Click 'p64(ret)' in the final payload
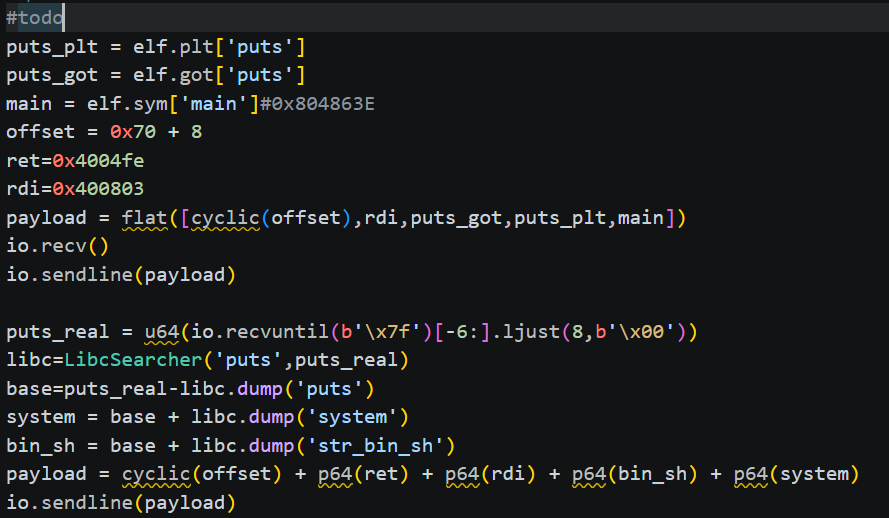The image size is (889, 518). click(363, 474)
